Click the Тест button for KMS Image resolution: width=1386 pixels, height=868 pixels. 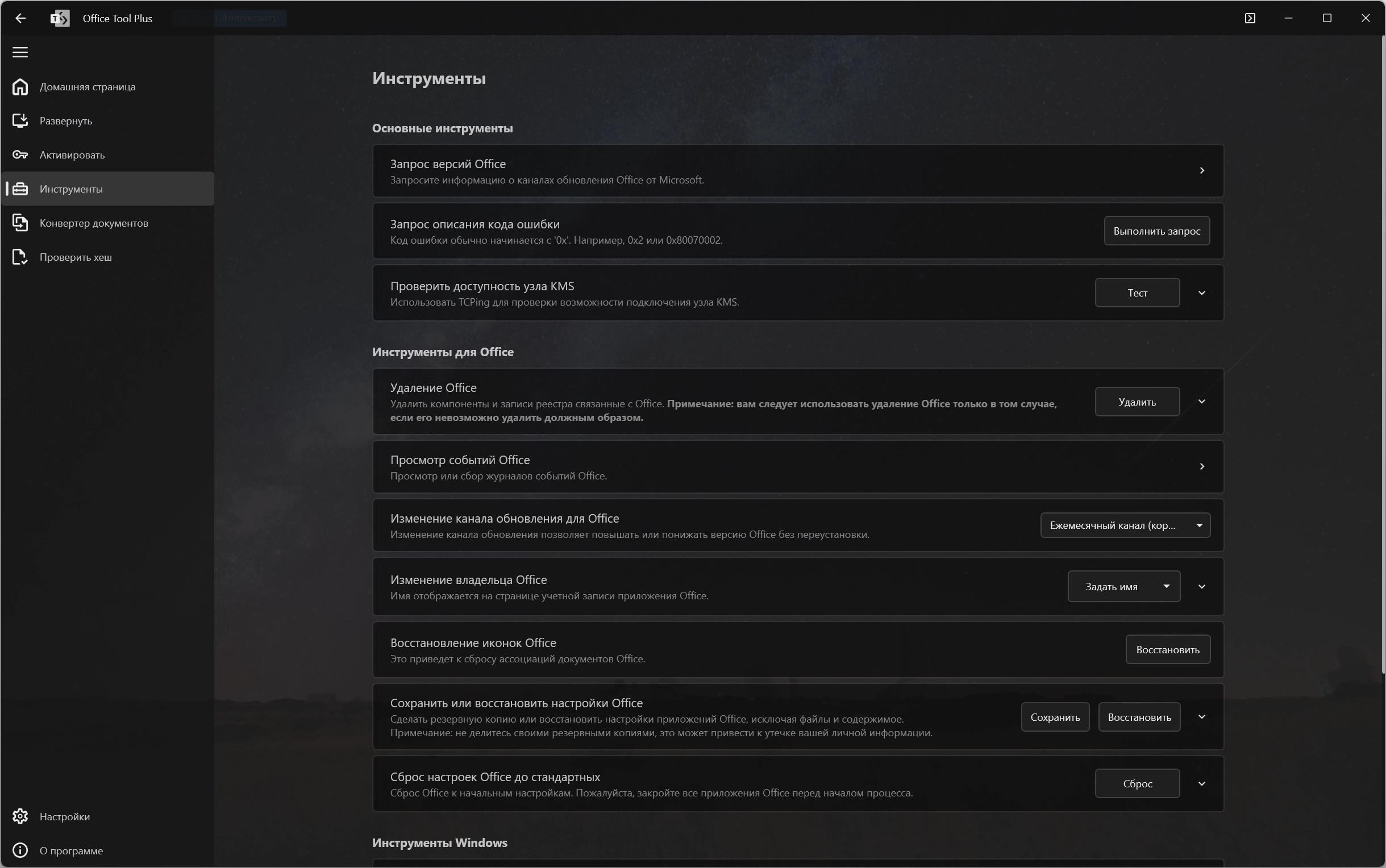tap(1137, 293)
